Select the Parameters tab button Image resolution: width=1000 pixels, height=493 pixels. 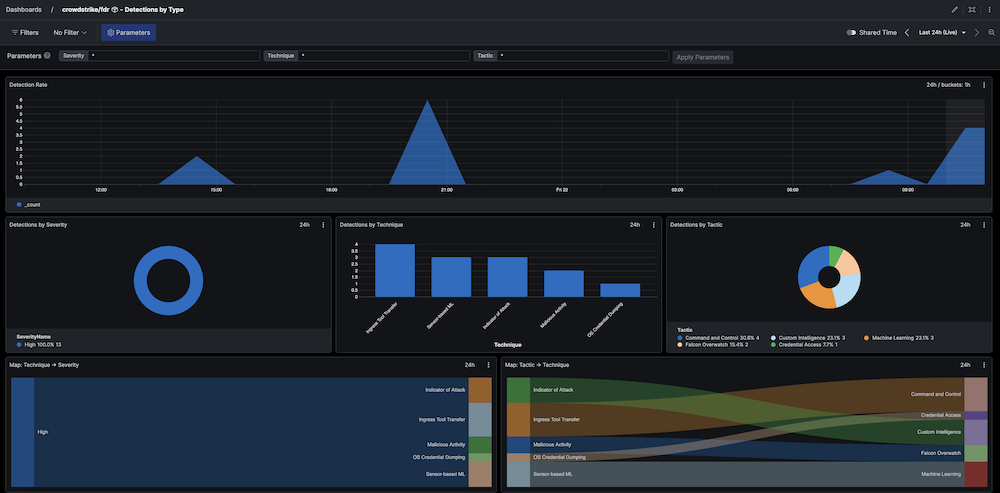(x=129, y=33)
